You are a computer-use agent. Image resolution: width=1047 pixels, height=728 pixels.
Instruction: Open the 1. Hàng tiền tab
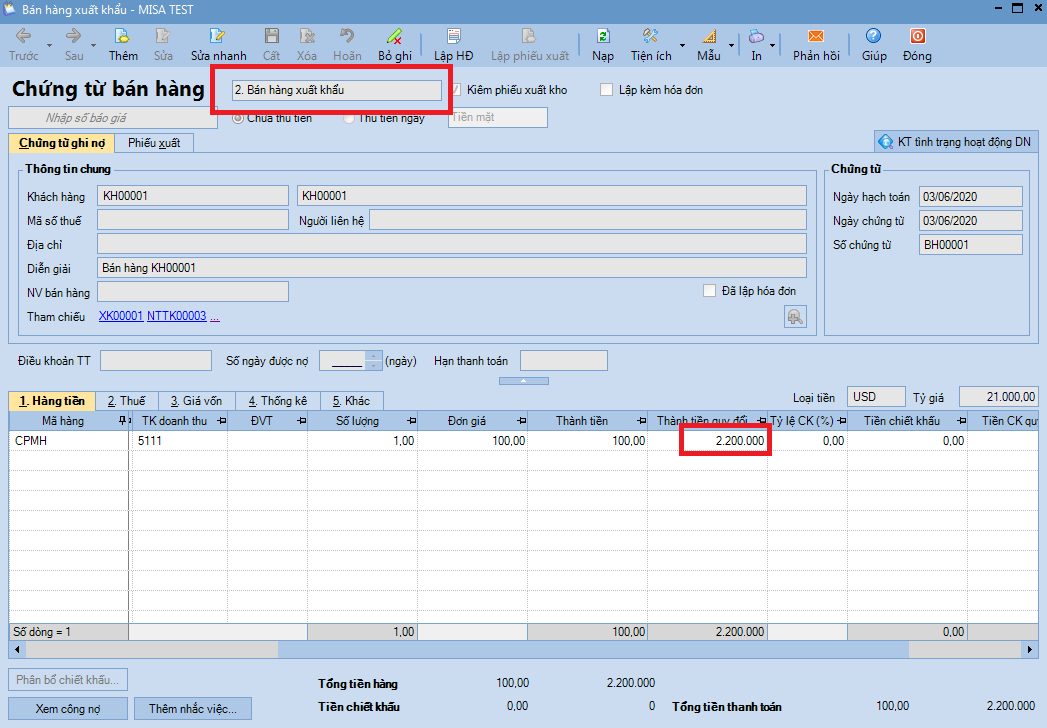(x=51, y=401)
